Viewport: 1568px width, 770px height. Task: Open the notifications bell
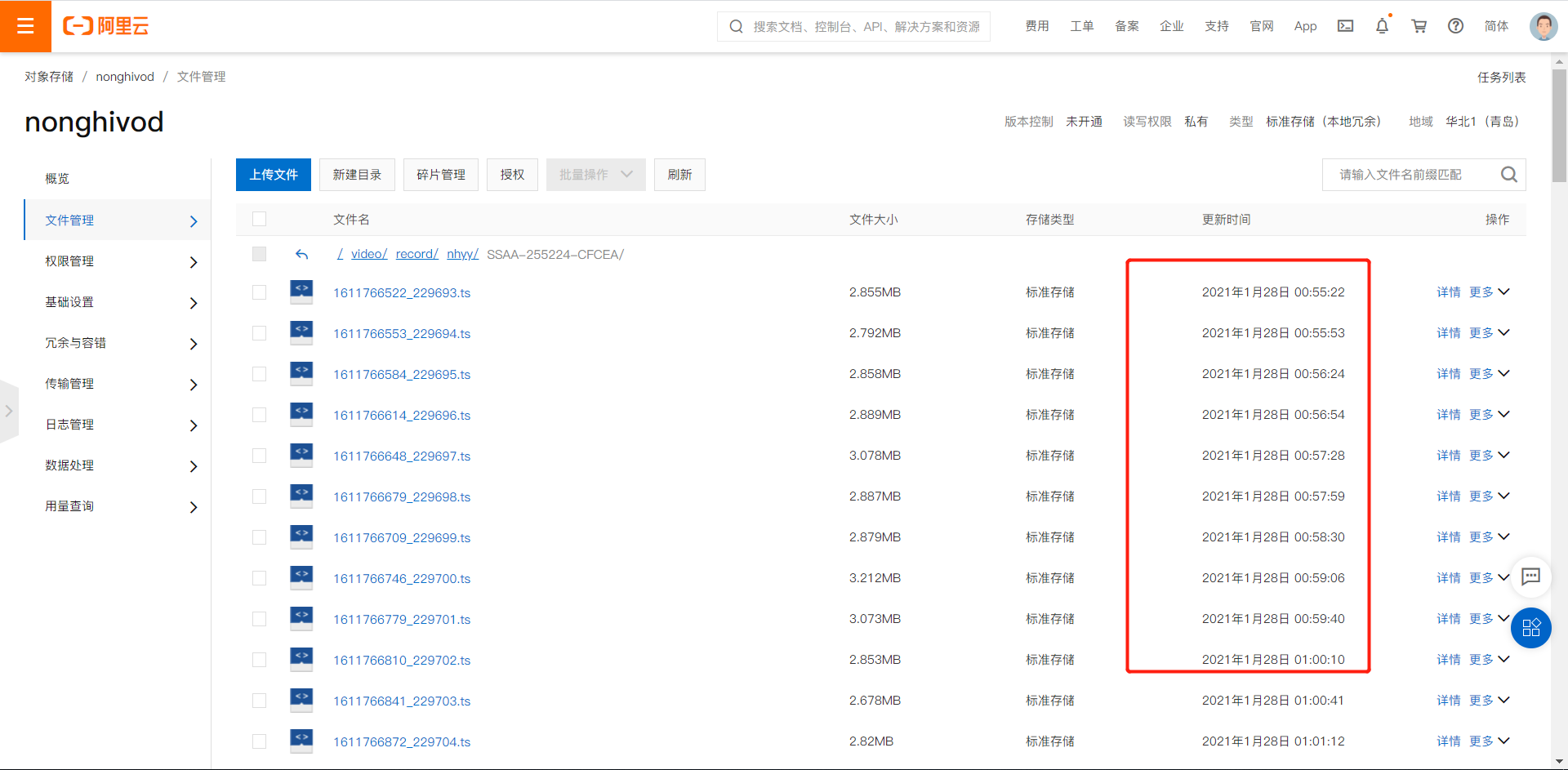pos(1382,26)
